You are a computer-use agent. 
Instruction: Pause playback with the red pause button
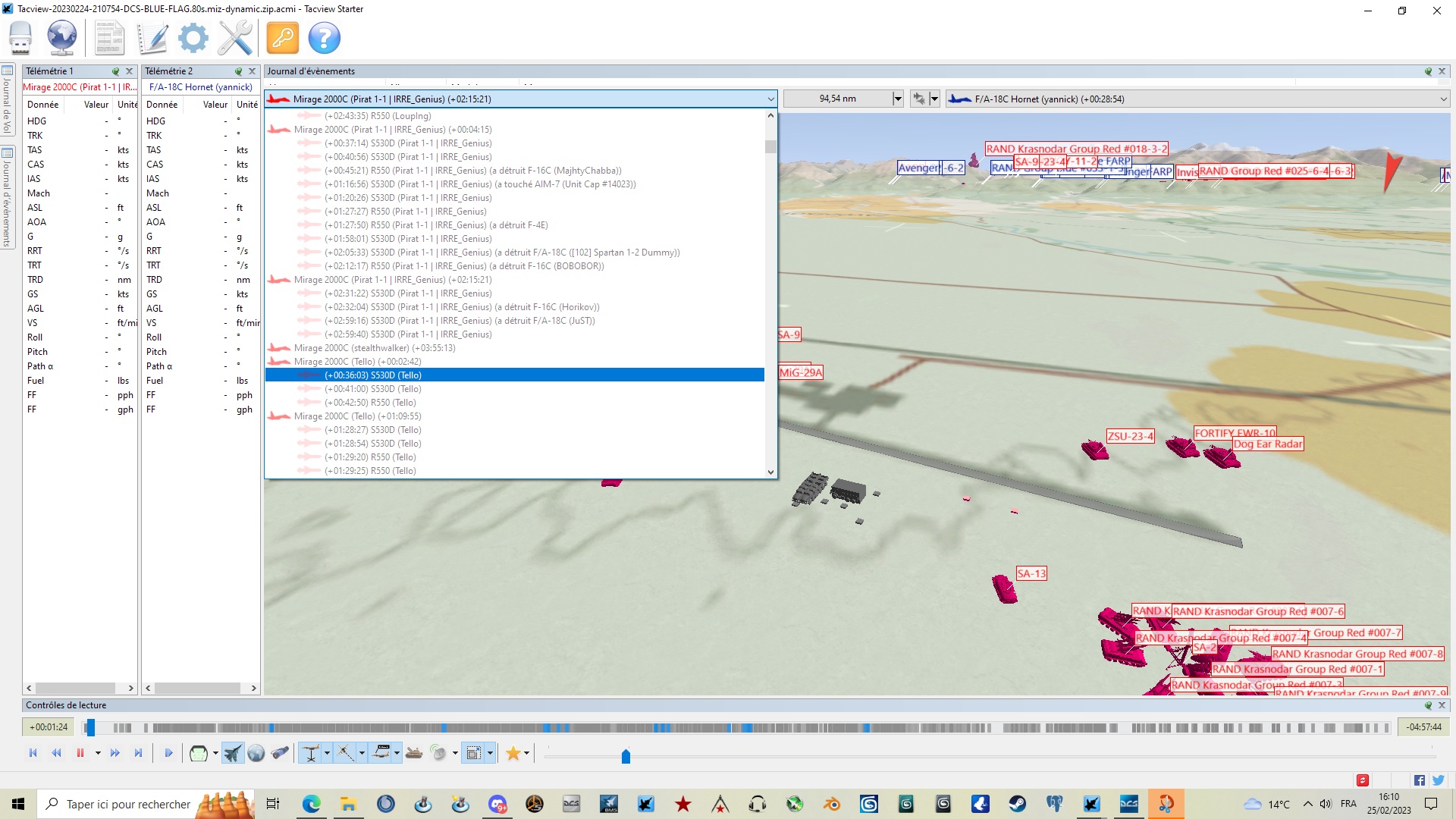(80, 753)
